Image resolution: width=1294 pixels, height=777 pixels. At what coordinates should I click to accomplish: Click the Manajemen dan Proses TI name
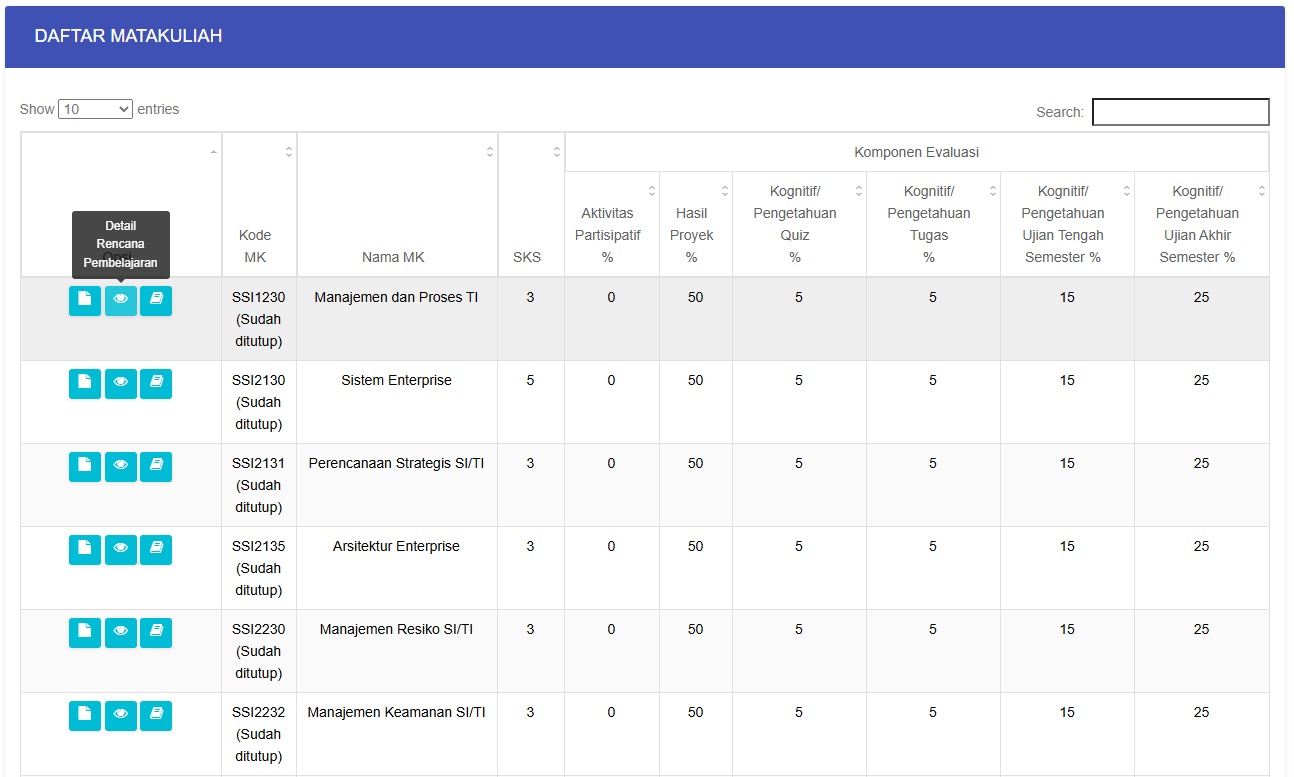pos(396,297)
